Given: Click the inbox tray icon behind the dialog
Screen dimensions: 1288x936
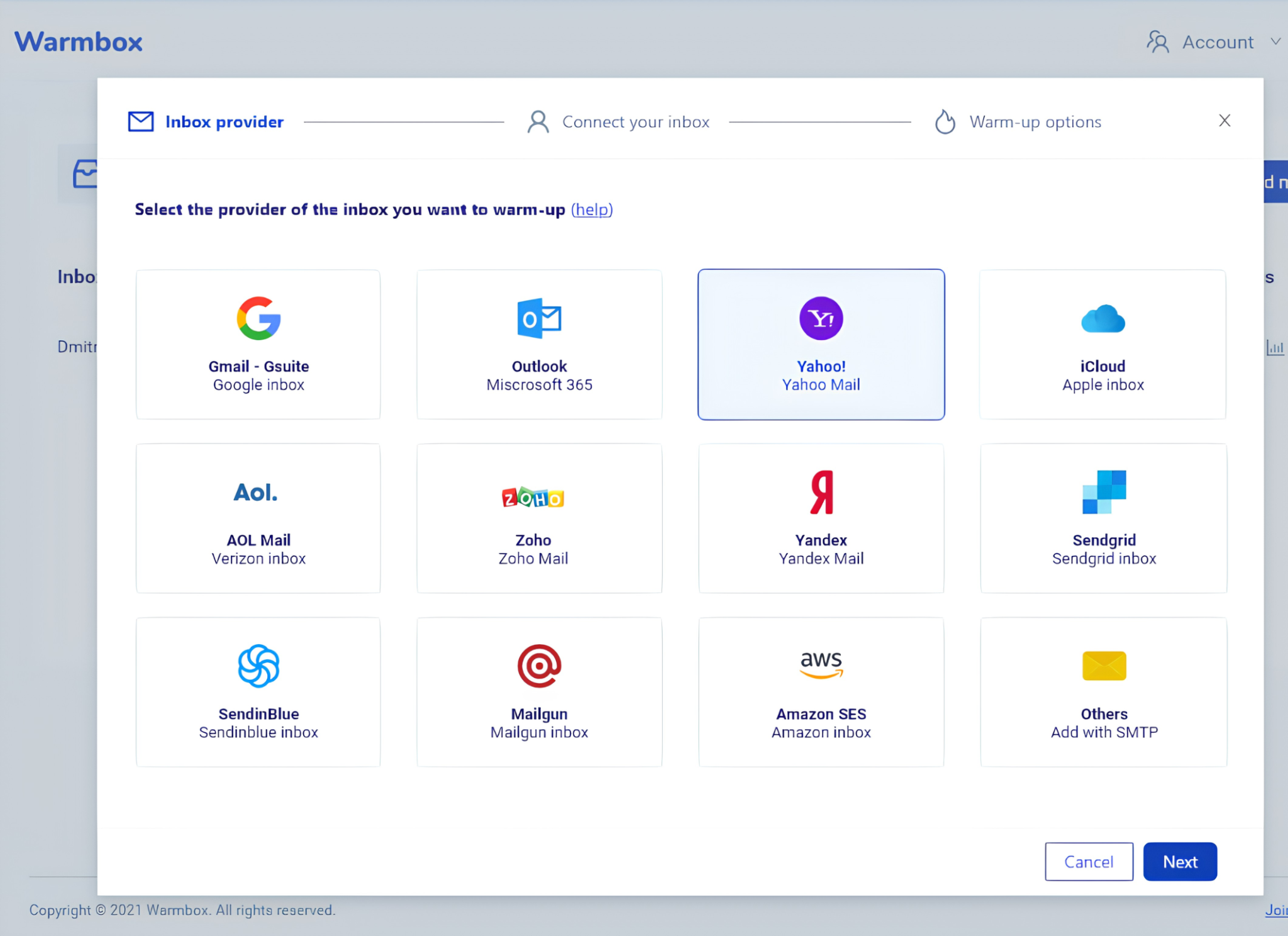Looking at the screenshot, I should click(x=86, y=174).
